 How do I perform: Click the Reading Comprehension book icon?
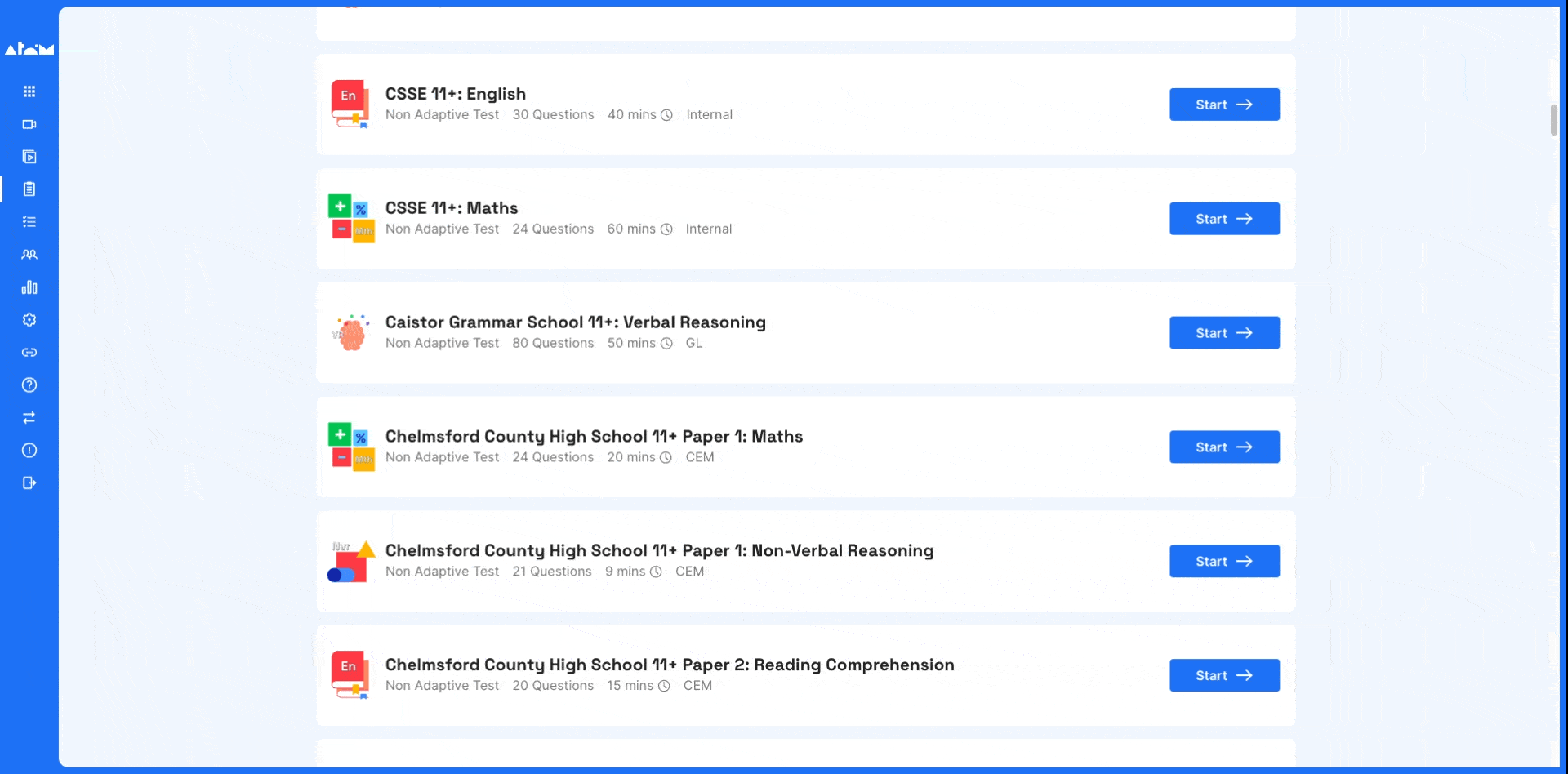coord(350,676)
